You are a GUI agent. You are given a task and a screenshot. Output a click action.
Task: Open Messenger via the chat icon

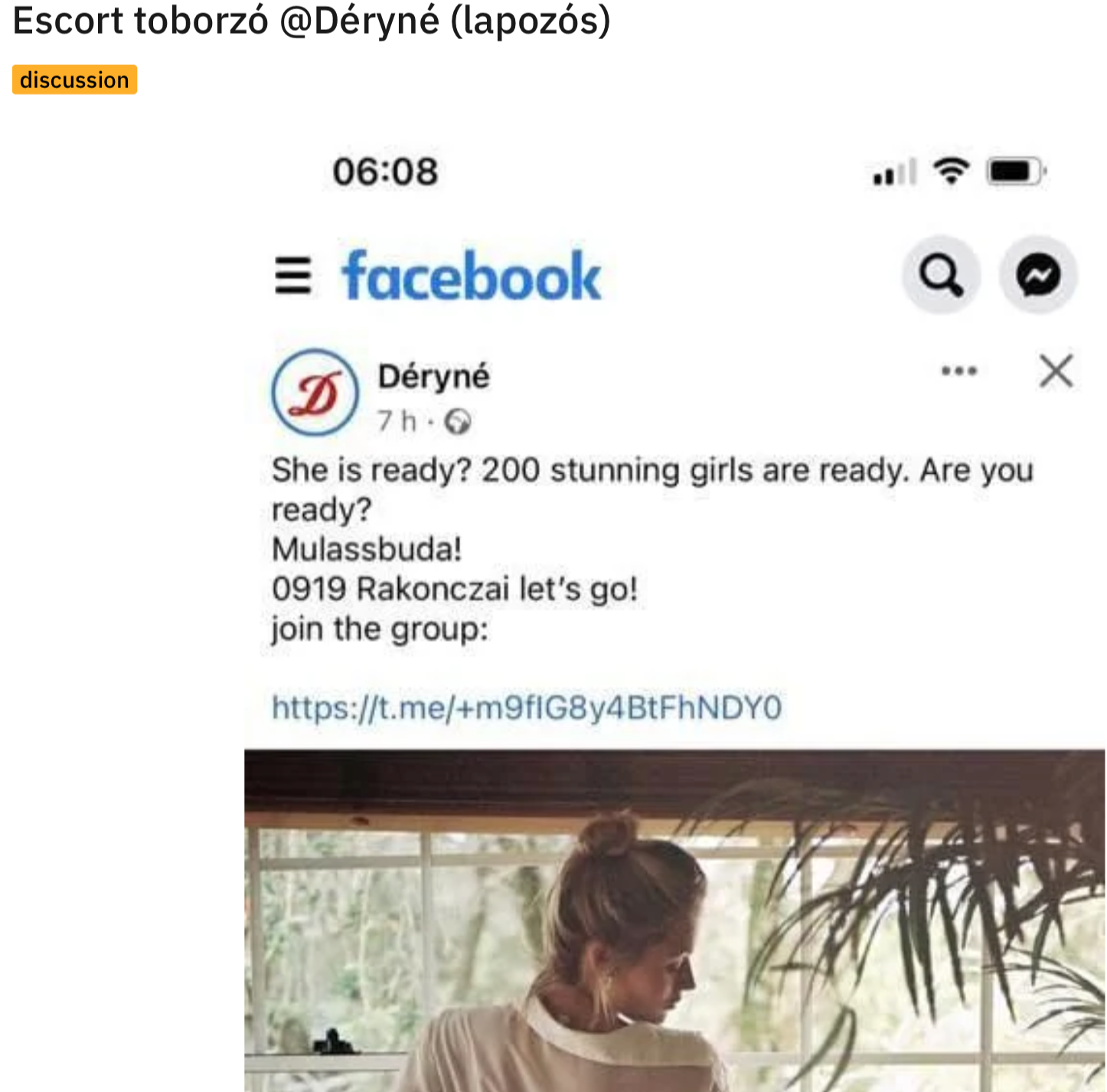pyautogui.click(x=1038, y=275)
